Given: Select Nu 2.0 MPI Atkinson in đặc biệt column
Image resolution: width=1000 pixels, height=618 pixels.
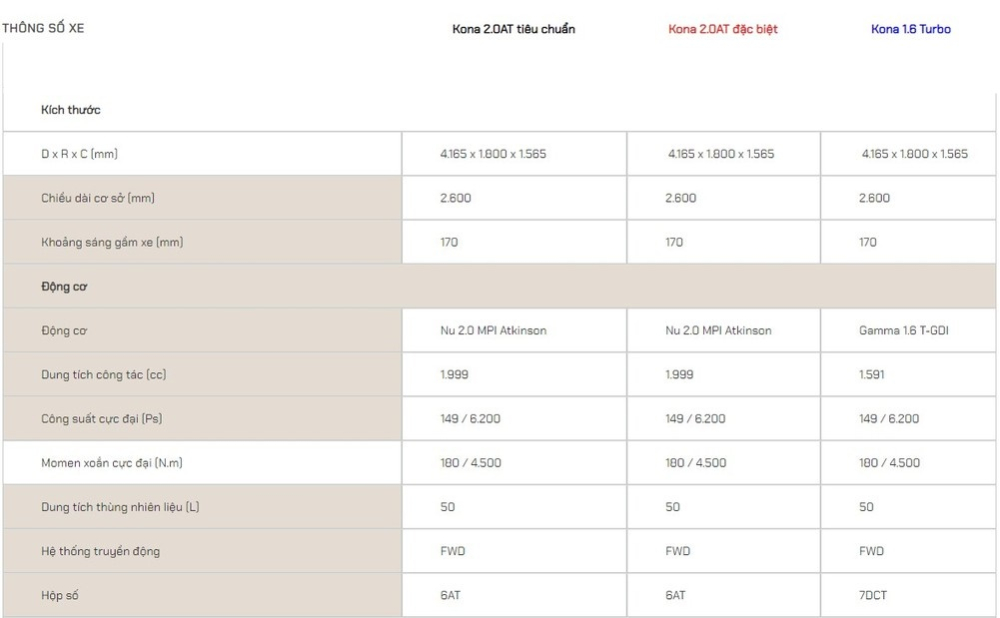Looking at the screenshot, I should coord(718,330).
